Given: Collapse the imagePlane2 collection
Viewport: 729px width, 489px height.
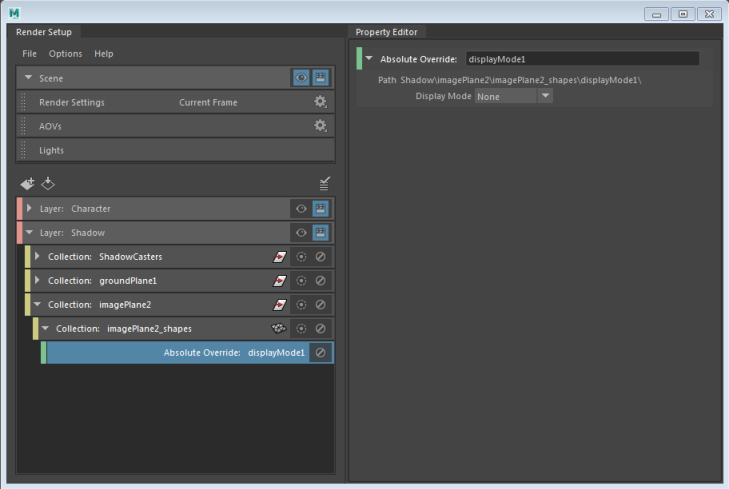Looking at the screenshot, I should click(38, 304).
